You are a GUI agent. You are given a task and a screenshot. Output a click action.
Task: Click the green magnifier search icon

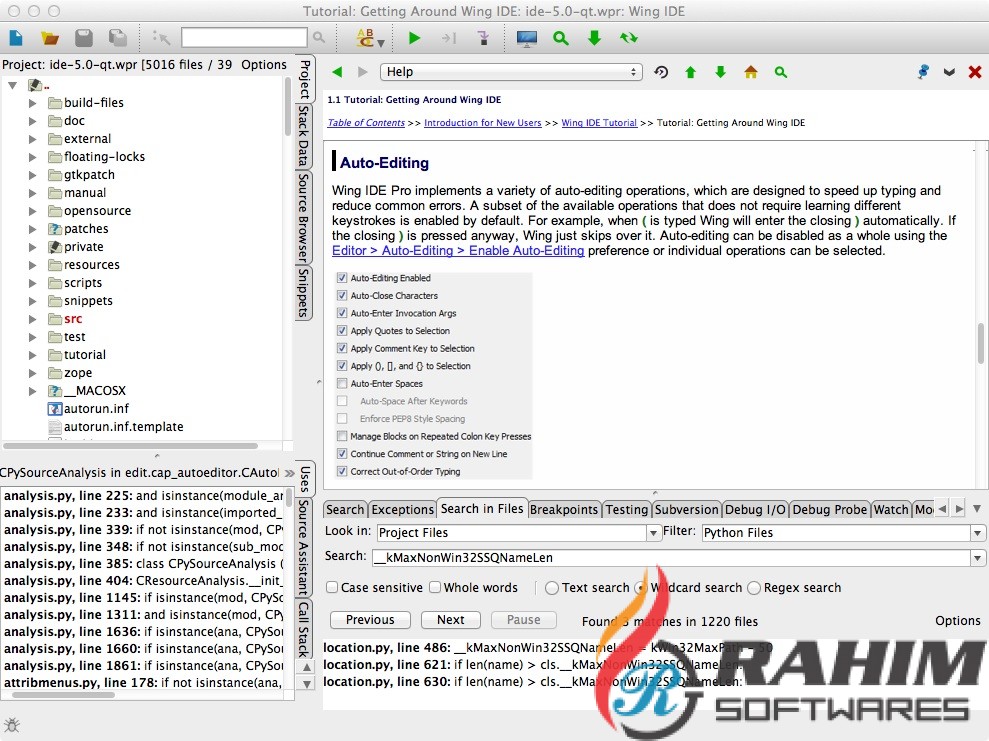[x=561, y=38]
